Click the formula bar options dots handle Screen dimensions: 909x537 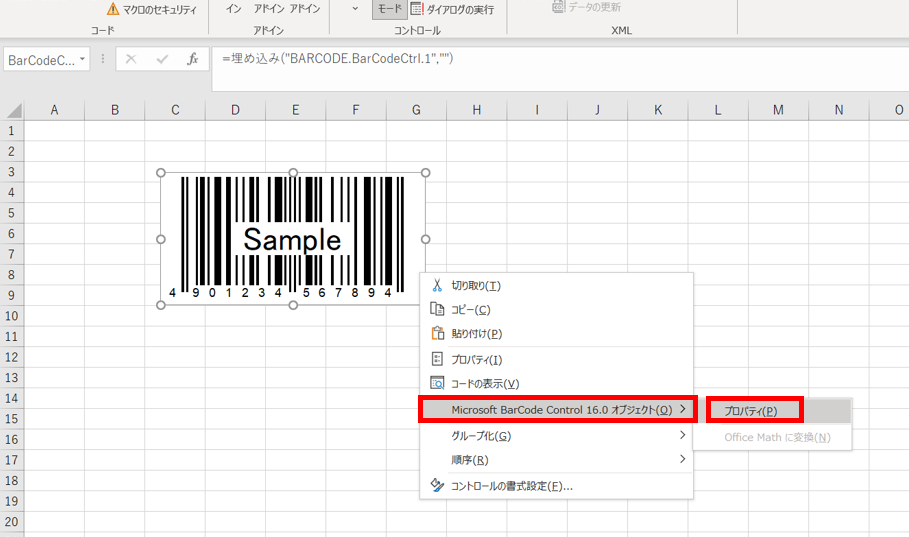coord(103,59)
